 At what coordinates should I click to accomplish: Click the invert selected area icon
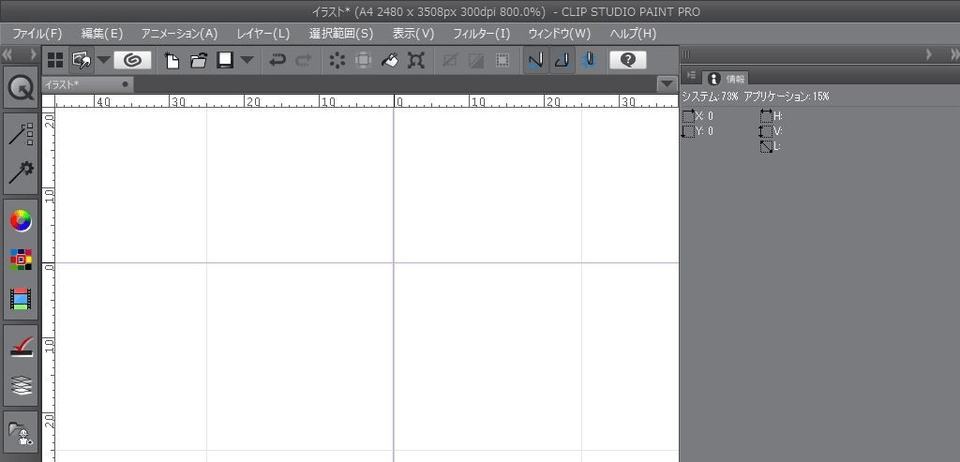pyautogui.click(x=476, y=60)
